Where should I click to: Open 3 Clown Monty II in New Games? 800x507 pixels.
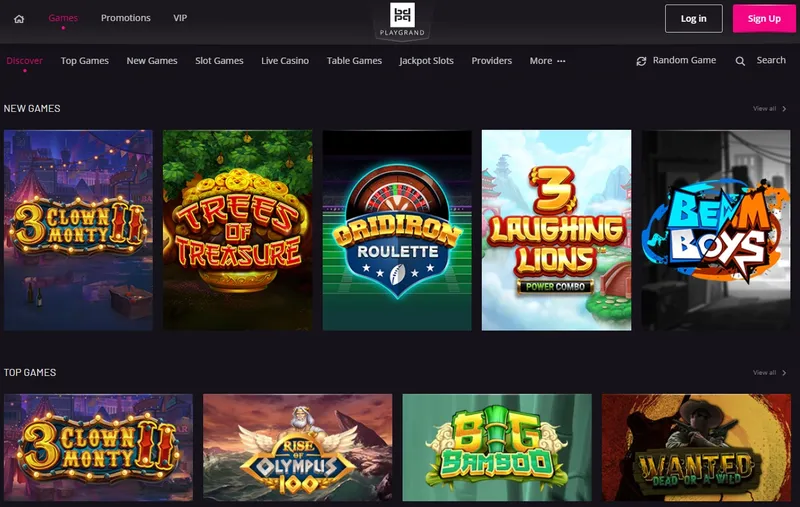pyautogui.click(x=78, y=230)
